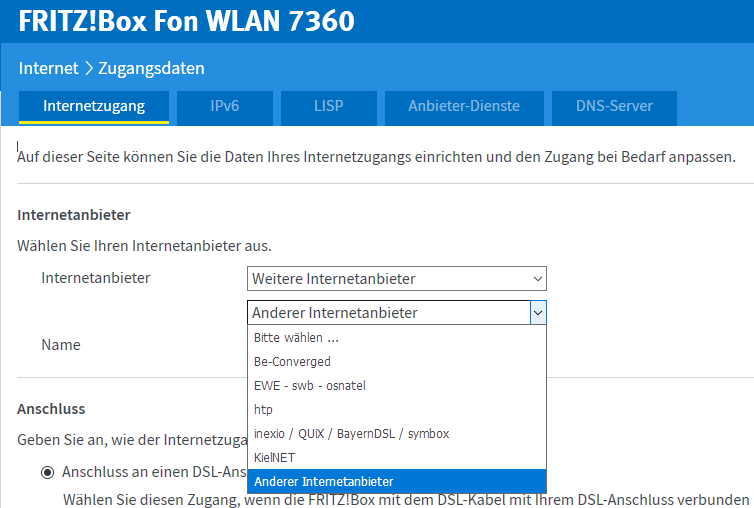Viewport: 754px width, 508px height.
Task: Switch to the Anbieter-Dienste tab
Action: coord(464,107)
